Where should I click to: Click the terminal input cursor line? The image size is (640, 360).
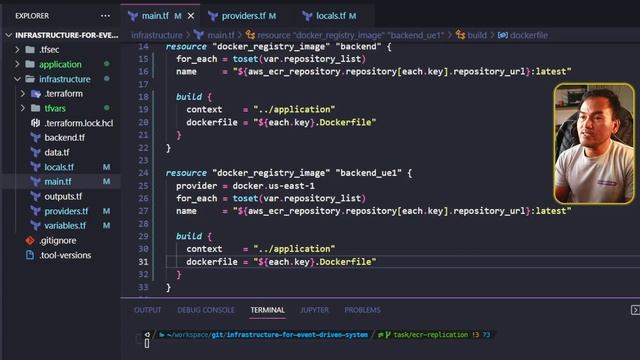pos(147,344)
